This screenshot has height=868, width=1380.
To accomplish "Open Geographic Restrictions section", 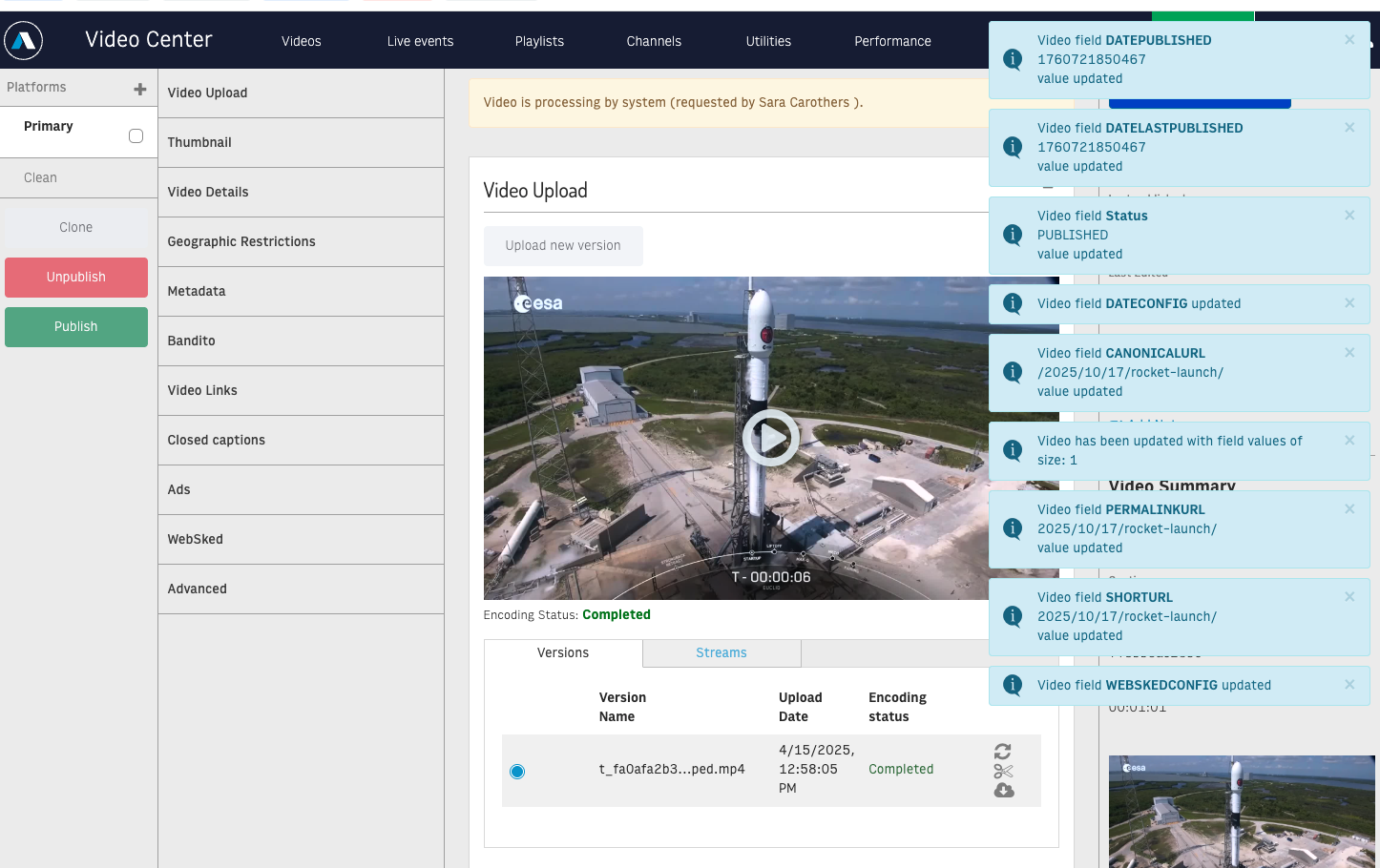I will (x=301, y=242).
